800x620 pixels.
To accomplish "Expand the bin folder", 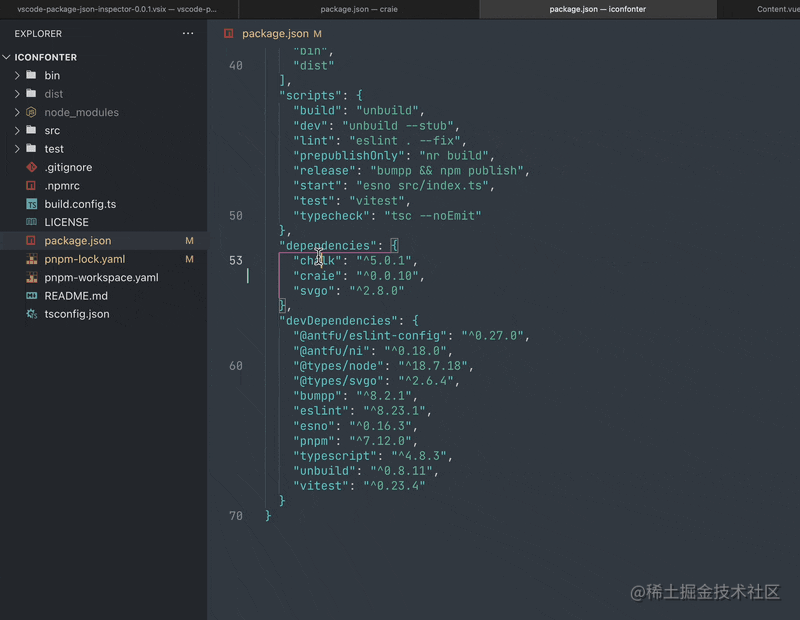I will (x=15, y=75).
